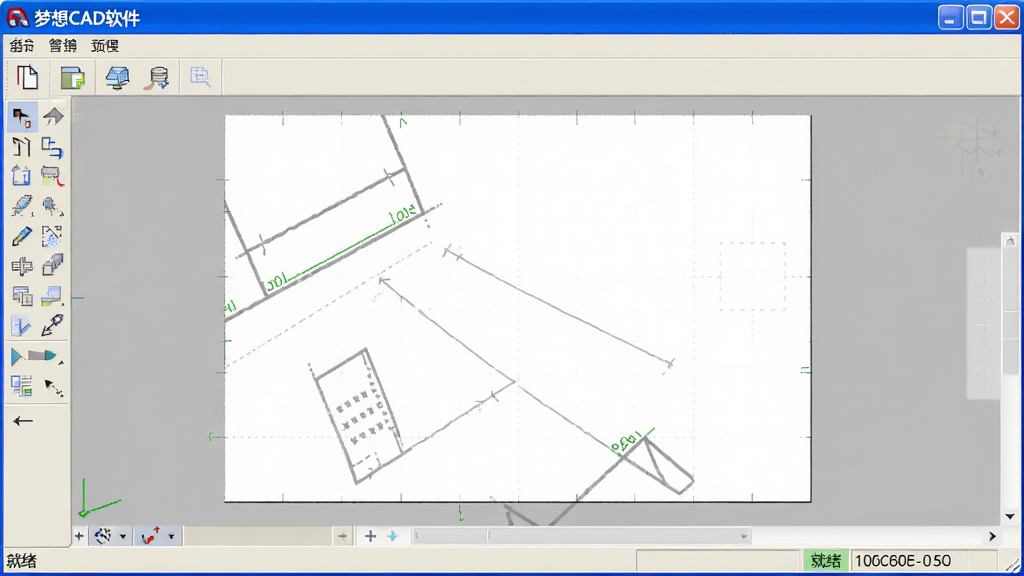Screen dimensions: 1024x576
Task: Open the middle menu in the menu bar
Action: pyautogui.click(x=63, y=46)
